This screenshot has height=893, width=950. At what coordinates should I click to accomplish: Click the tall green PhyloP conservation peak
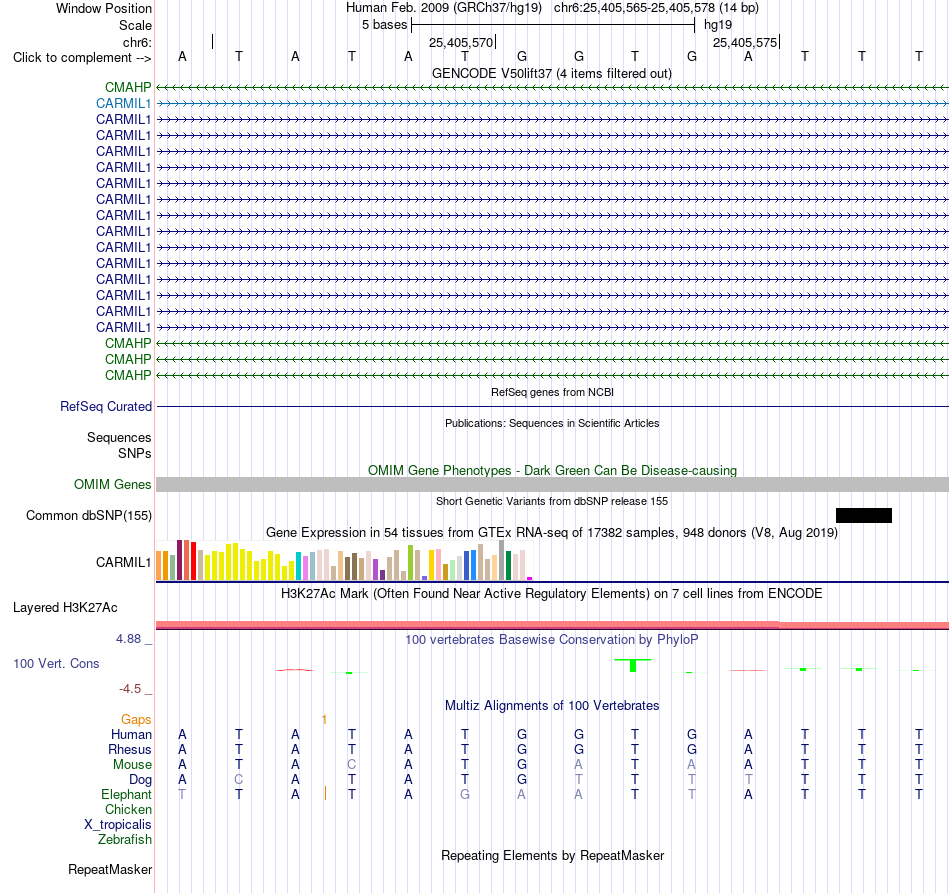point(633,665)
